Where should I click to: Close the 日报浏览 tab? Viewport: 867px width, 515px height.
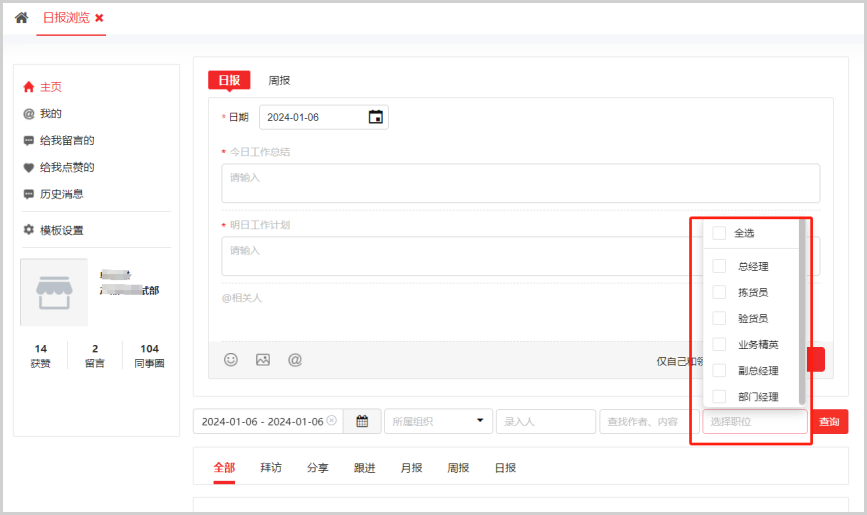99,18
